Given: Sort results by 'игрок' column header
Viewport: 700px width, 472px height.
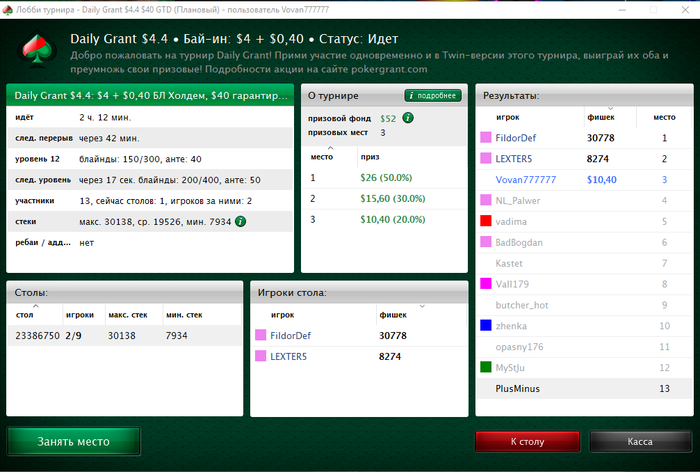Looking at the screenshot, I should 531,117.
